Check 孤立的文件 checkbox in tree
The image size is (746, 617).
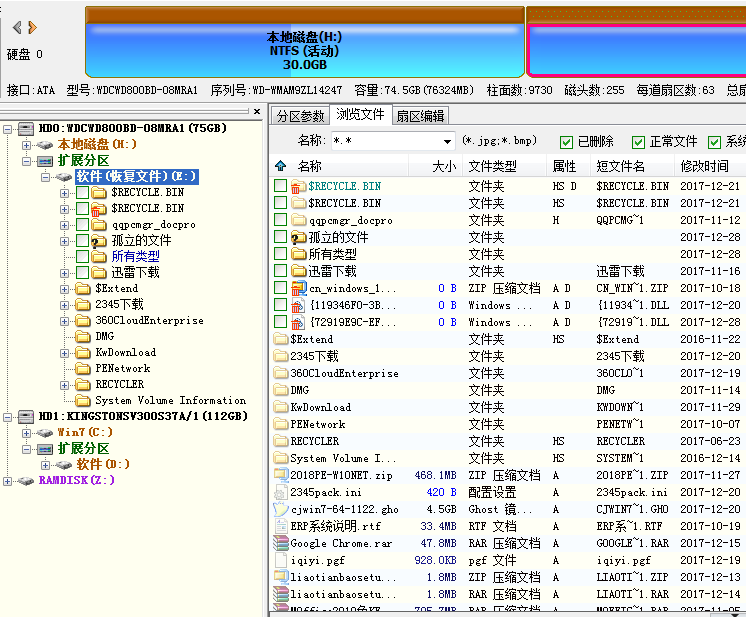[x=83, y=241]
